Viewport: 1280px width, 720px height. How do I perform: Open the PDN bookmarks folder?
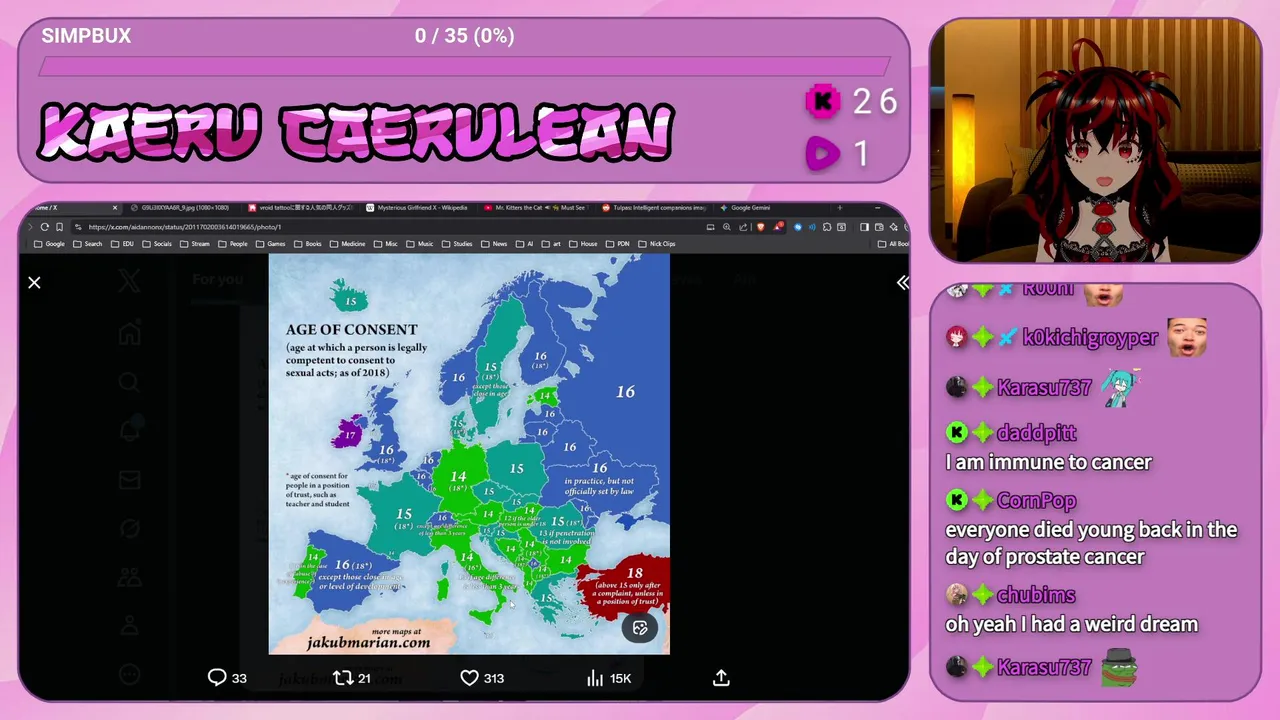(617, 244)
